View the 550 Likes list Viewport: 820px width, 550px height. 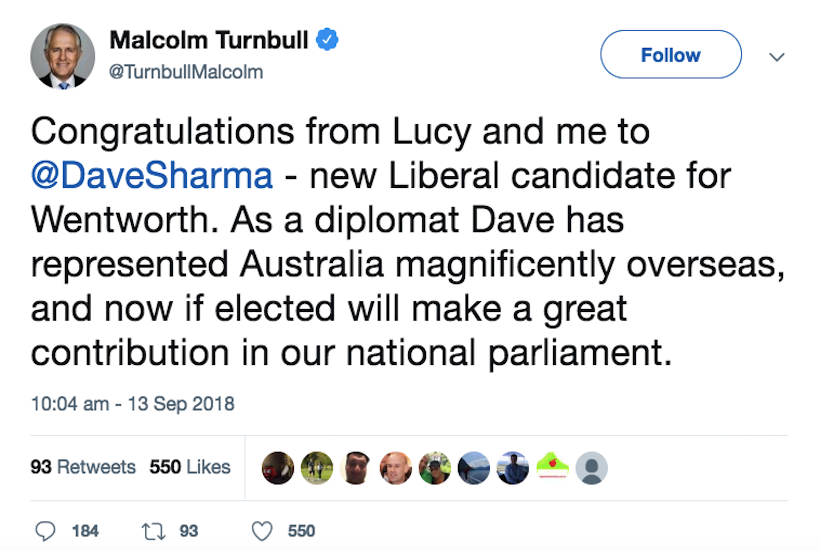190,467
